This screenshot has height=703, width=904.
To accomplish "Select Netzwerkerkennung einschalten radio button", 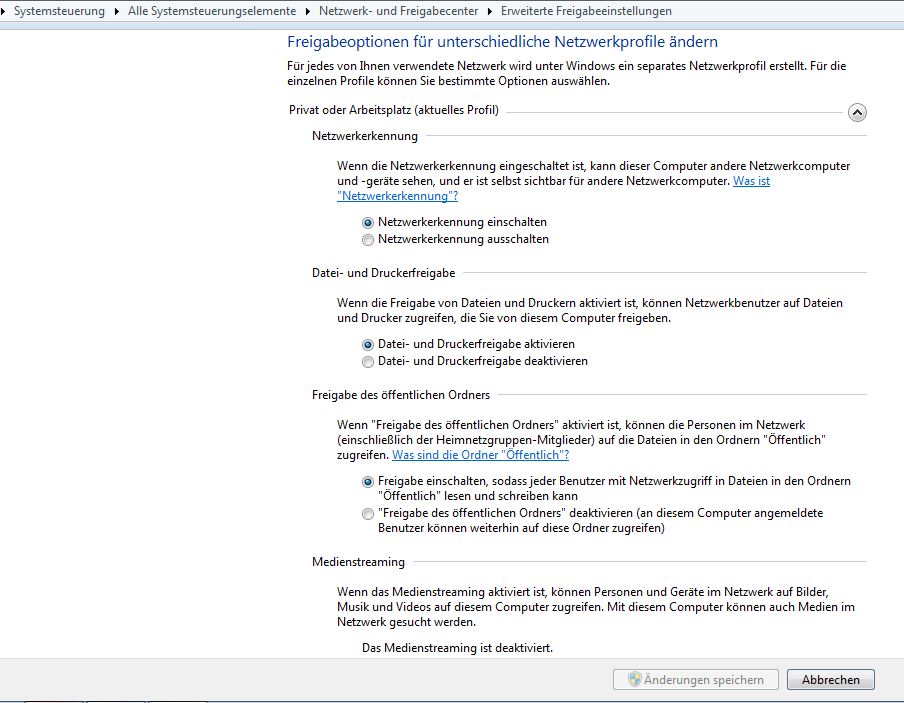I will 368,223.
